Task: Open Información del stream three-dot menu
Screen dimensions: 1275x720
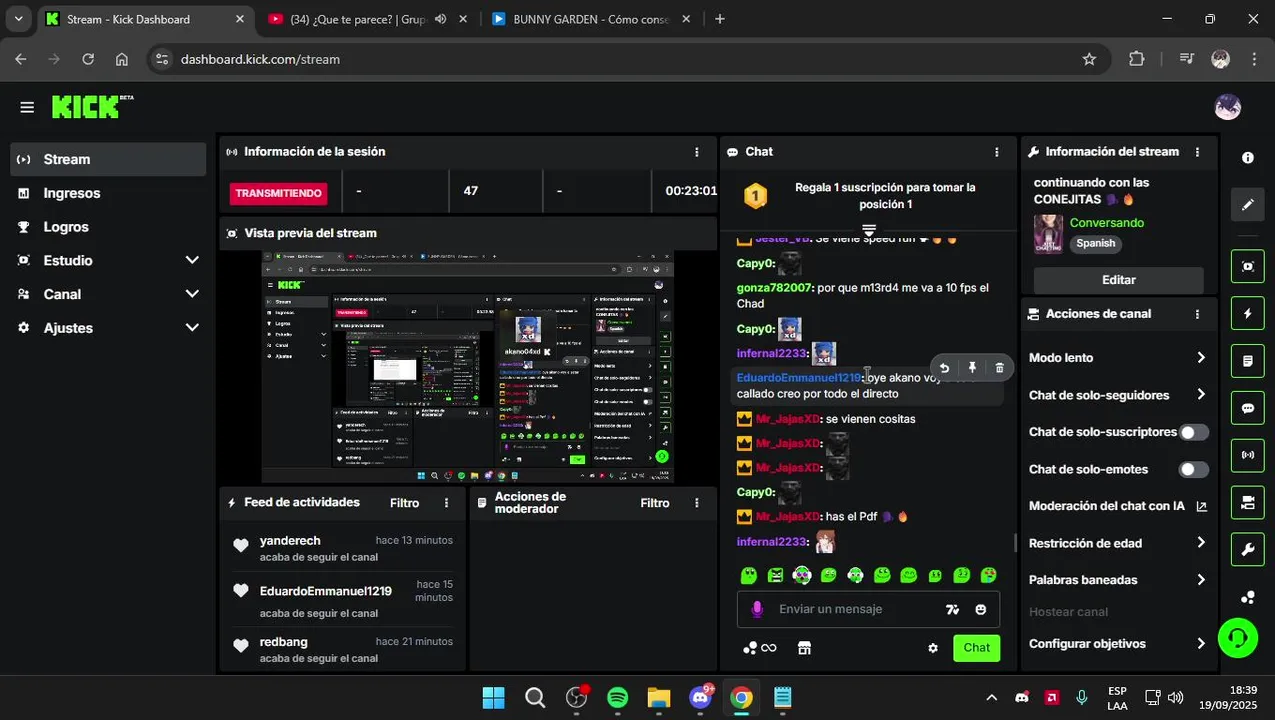Action: [x=1198, y=152]
